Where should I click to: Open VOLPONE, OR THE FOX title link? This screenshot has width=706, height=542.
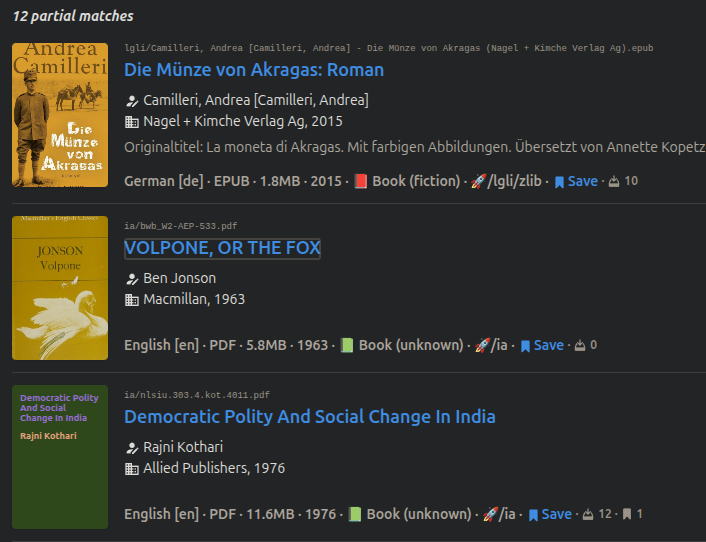222,248
